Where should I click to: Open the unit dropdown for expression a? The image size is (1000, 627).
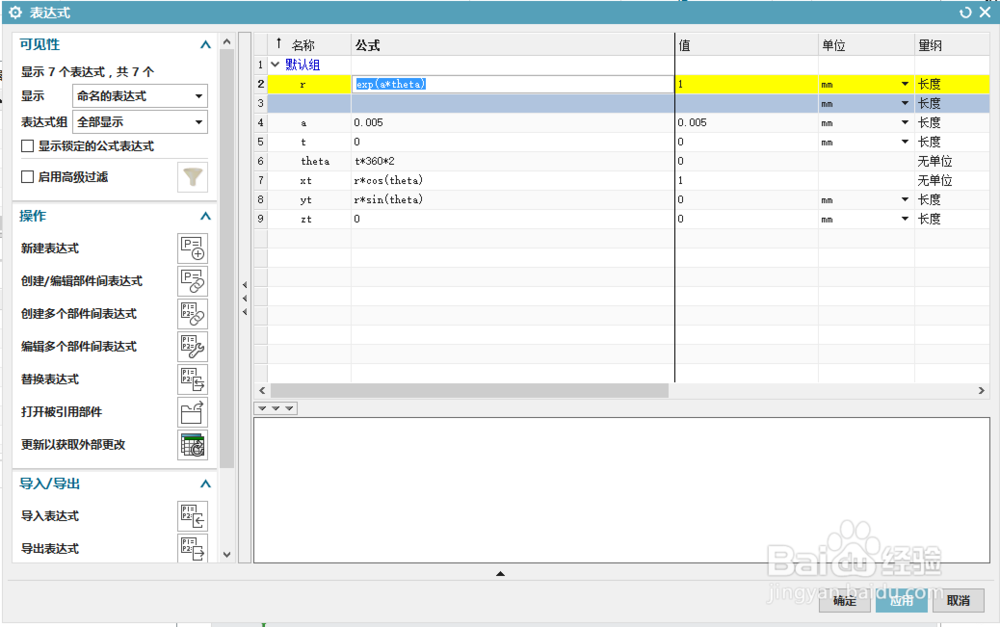[x=904, y=122]
